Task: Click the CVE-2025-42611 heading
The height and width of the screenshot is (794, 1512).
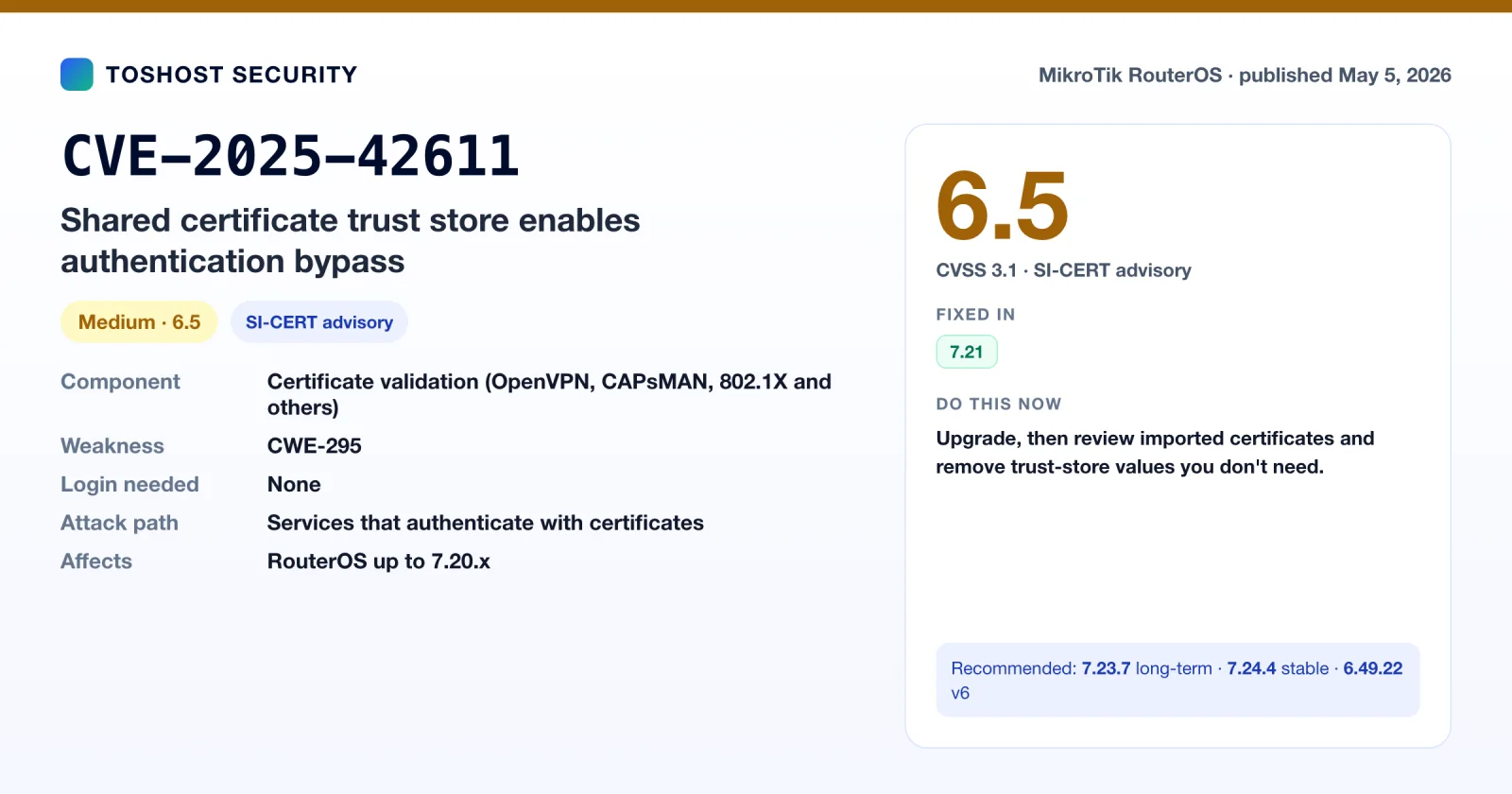Action: (290, 156)
